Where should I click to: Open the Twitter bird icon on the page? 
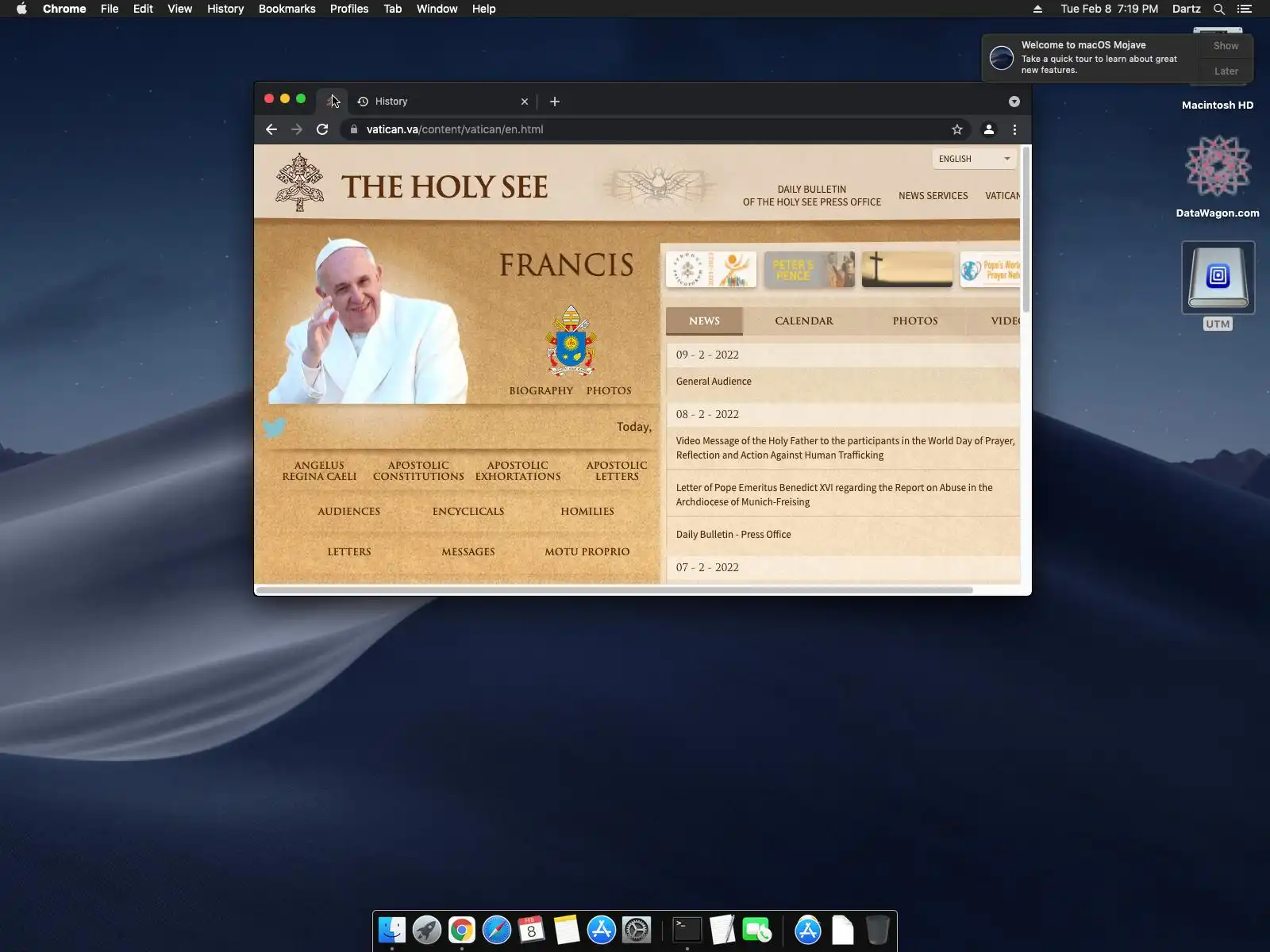275,428
